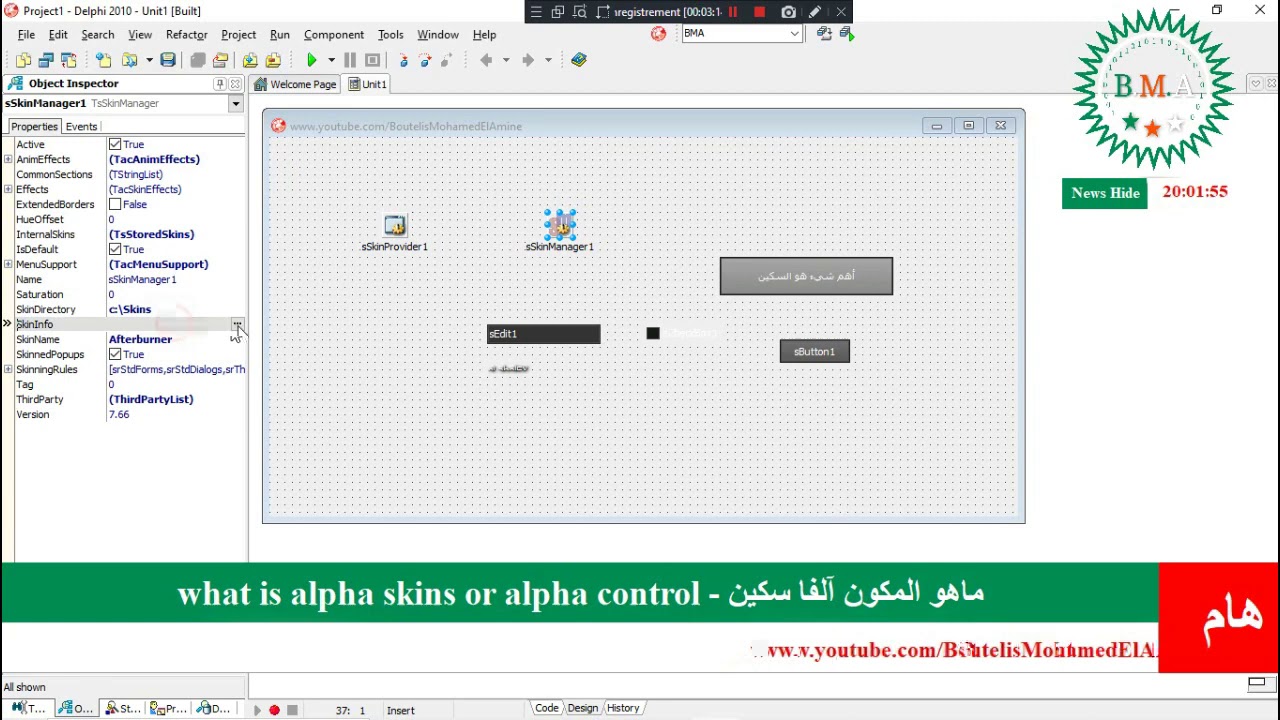Expand the SkinningRules property
Screen dimensions: 1280x720
click(8, 369)
